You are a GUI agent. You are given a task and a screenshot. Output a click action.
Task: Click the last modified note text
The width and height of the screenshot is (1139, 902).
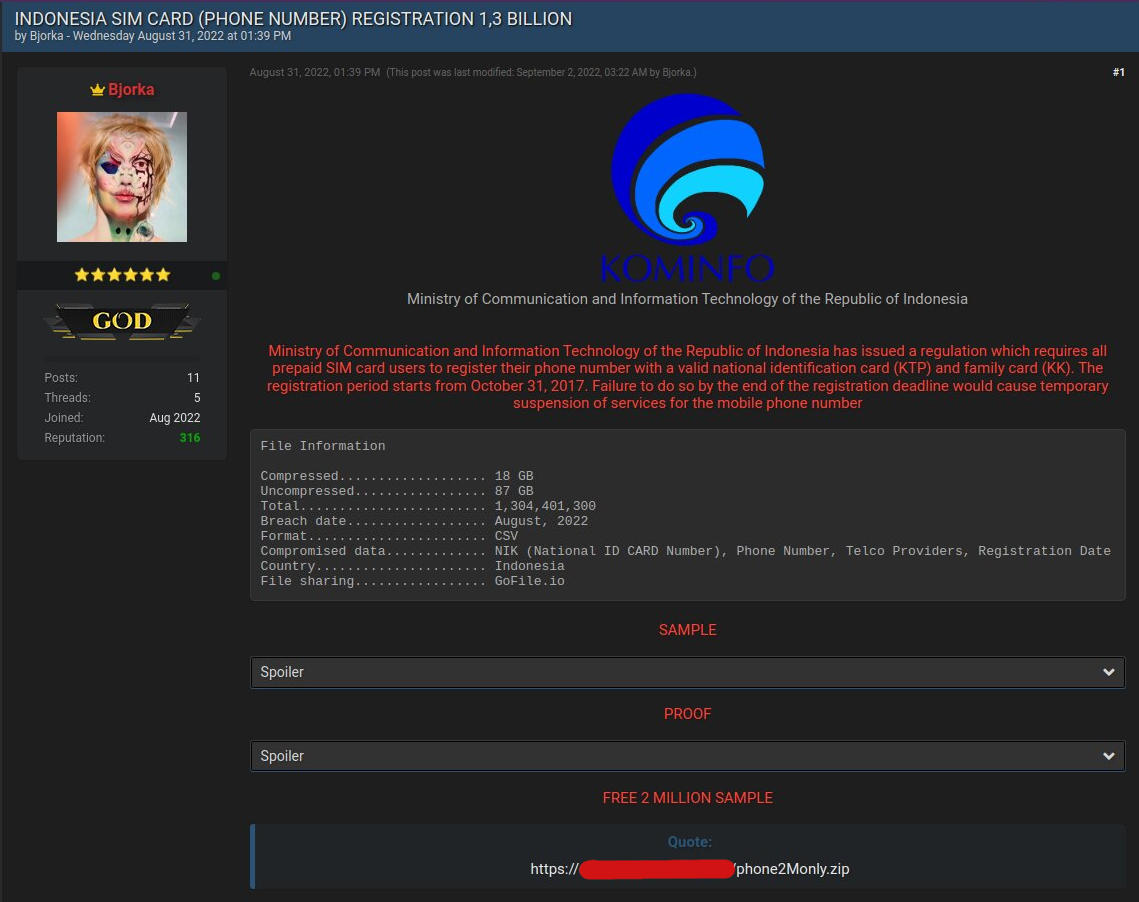pos(541,72)
